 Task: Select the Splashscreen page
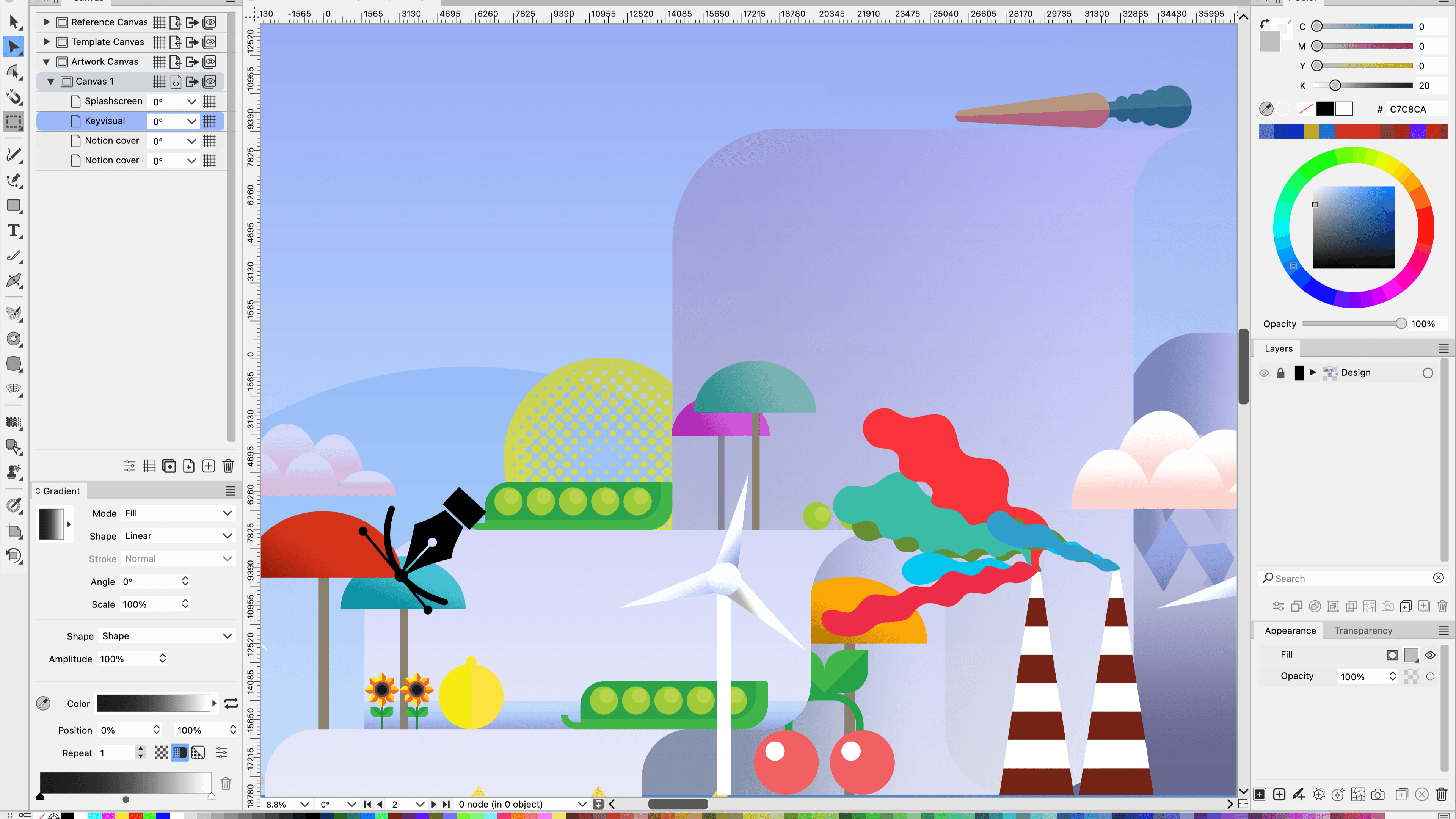(x=113, y=101)
